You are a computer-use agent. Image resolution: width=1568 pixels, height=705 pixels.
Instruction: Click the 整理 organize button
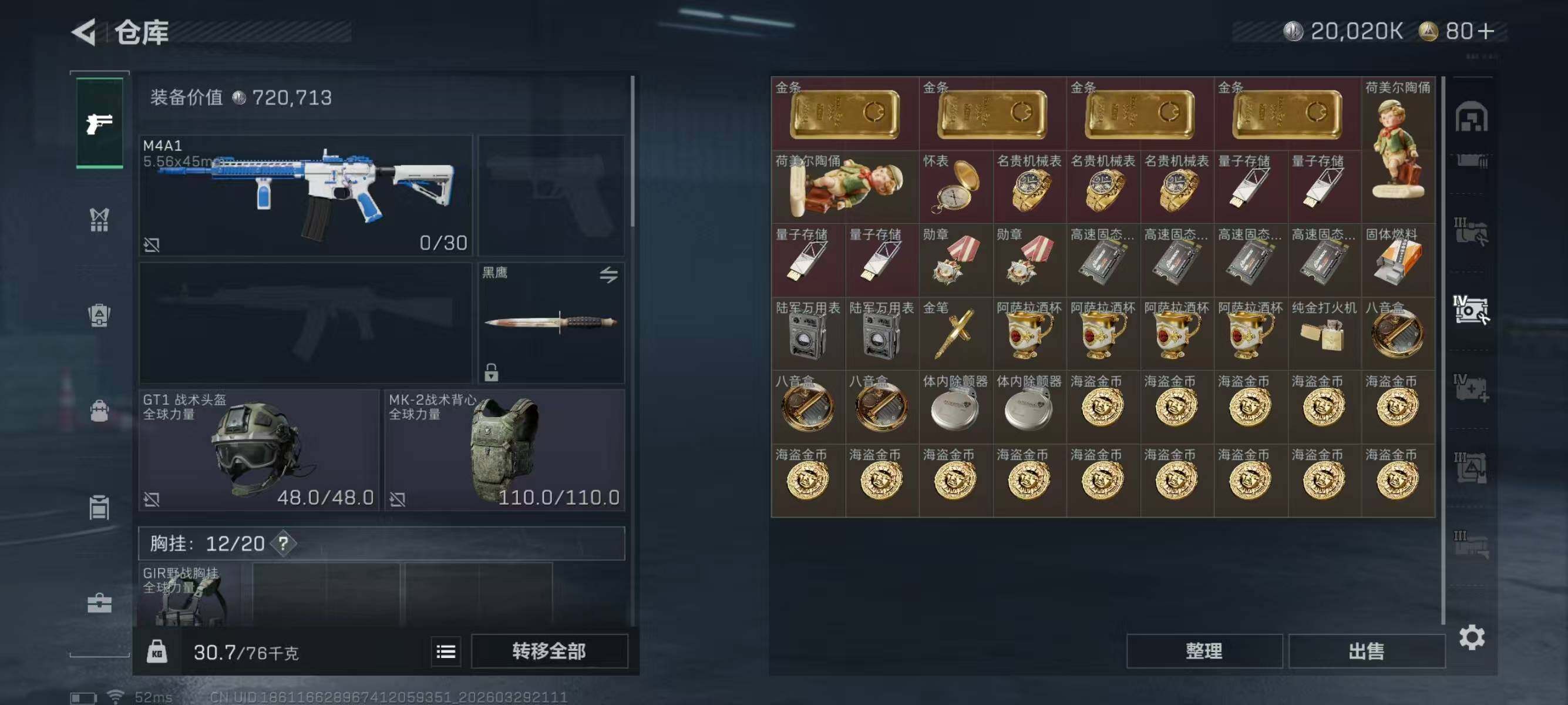1204,652
